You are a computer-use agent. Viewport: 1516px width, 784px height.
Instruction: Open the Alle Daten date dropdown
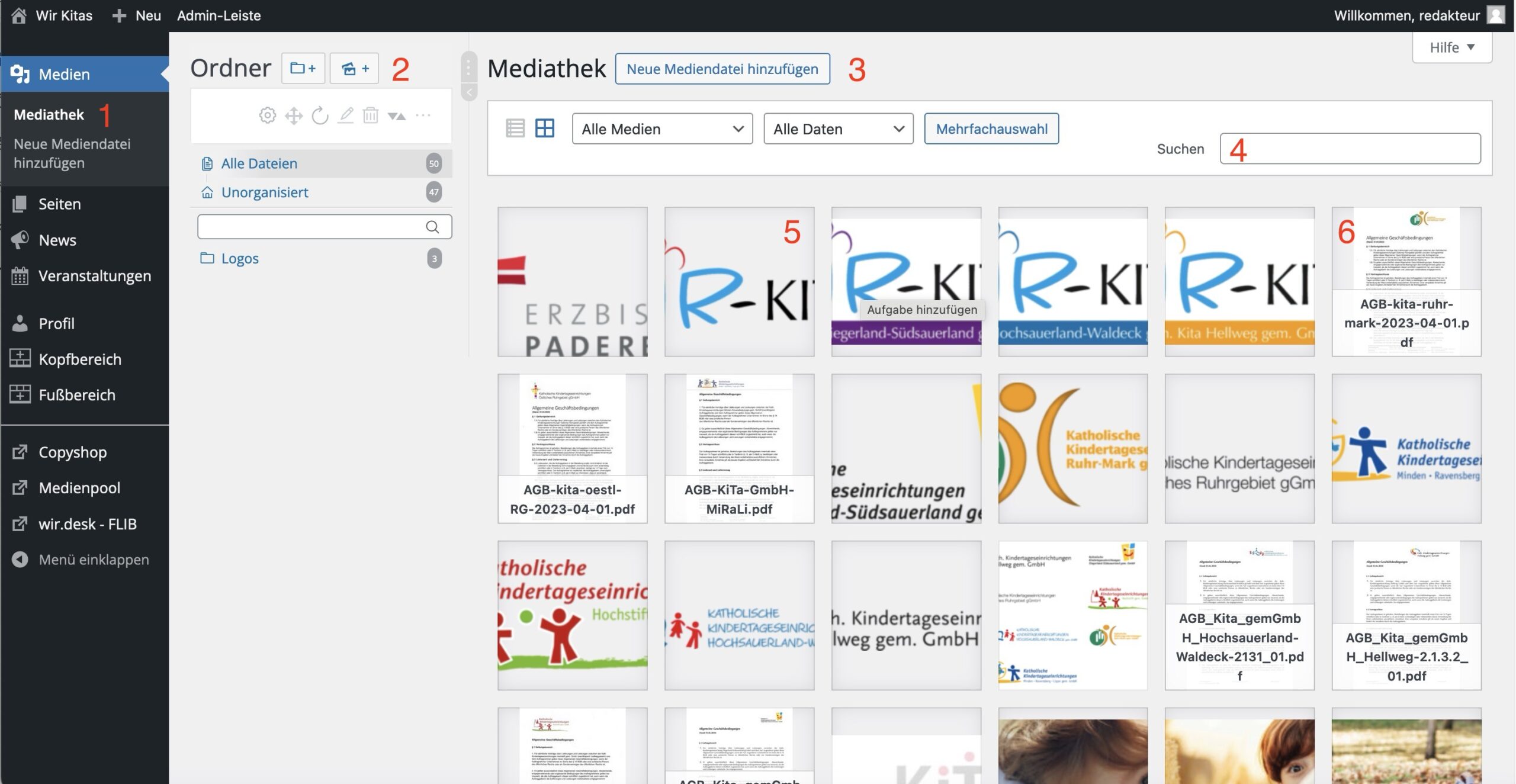coord(838,129)
